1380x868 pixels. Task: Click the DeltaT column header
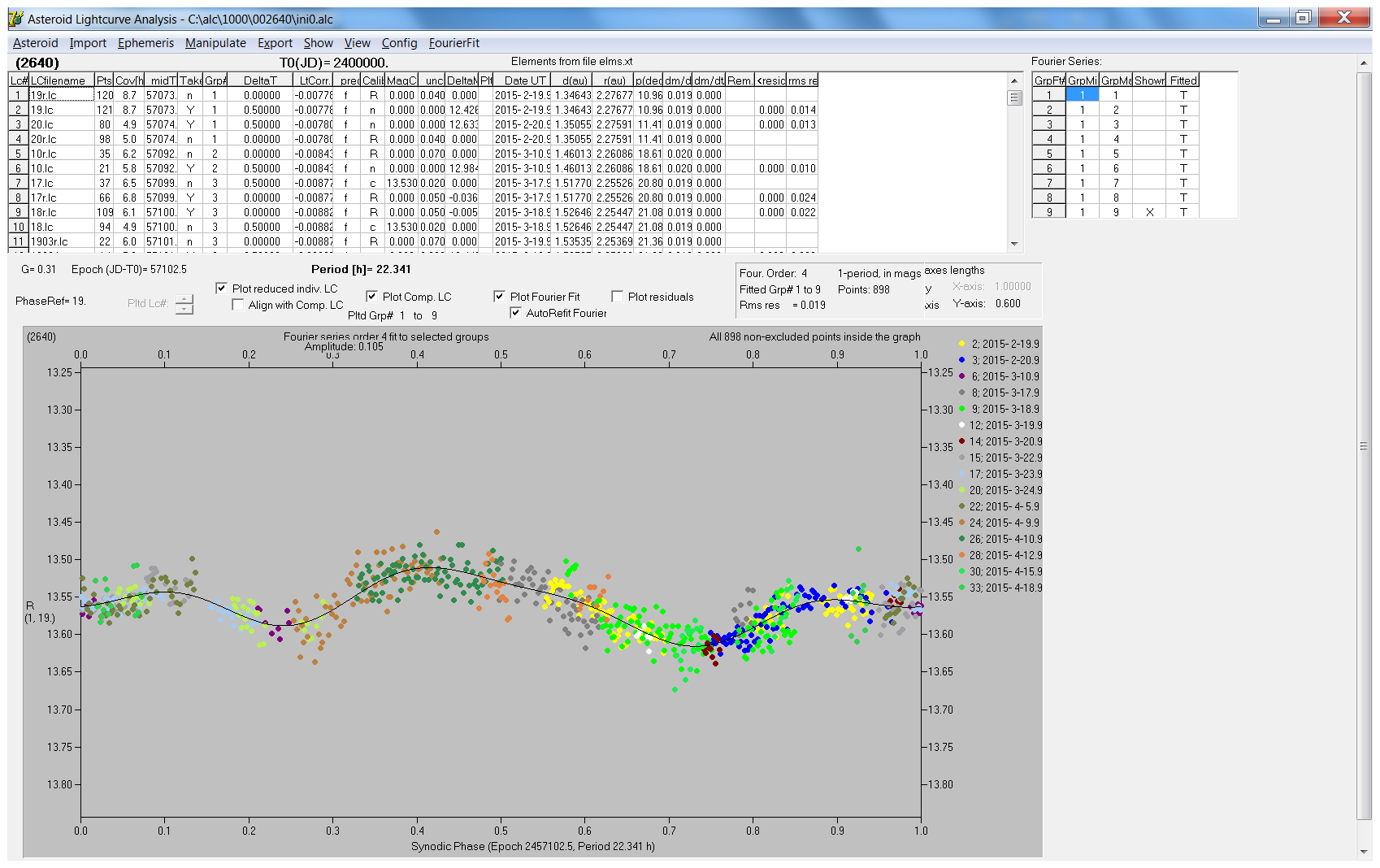coord(260,80)
